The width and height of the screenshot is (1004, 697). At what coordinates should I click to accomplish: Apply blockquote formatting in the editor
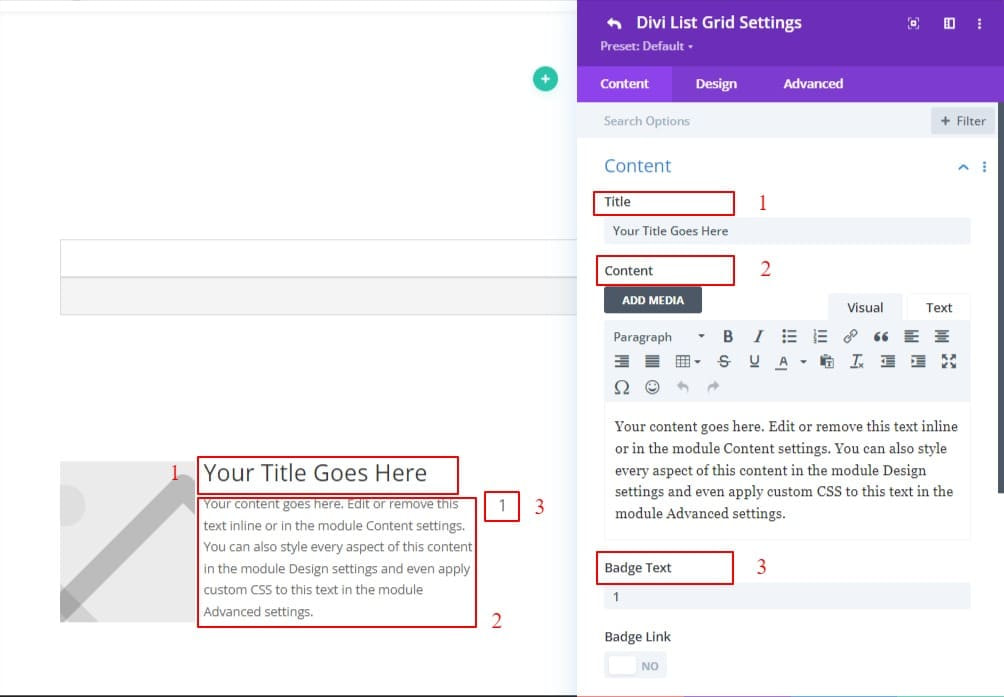[883, 337]
